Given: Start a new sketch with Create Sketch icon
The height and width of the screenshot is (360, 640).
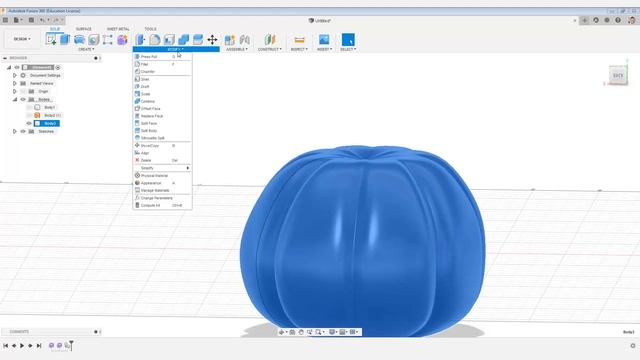Looking at the screenshot, I should pos(51,40).
